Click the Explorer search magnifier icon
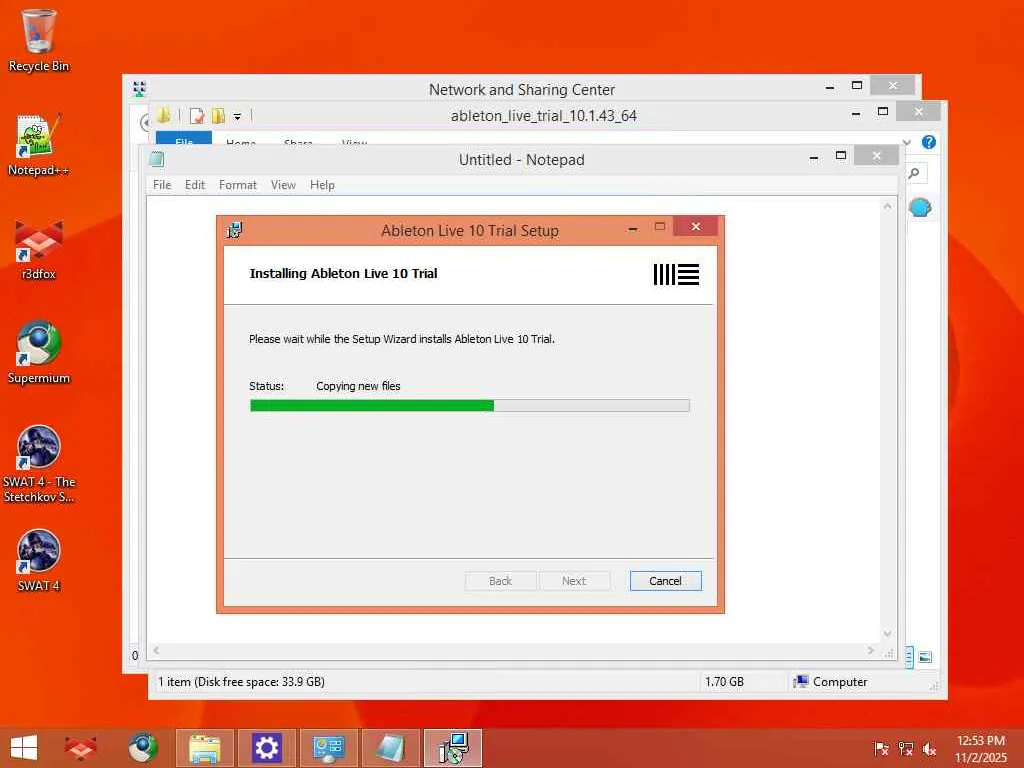This screenshot has height=768, width=1024. tap(914, 173)
